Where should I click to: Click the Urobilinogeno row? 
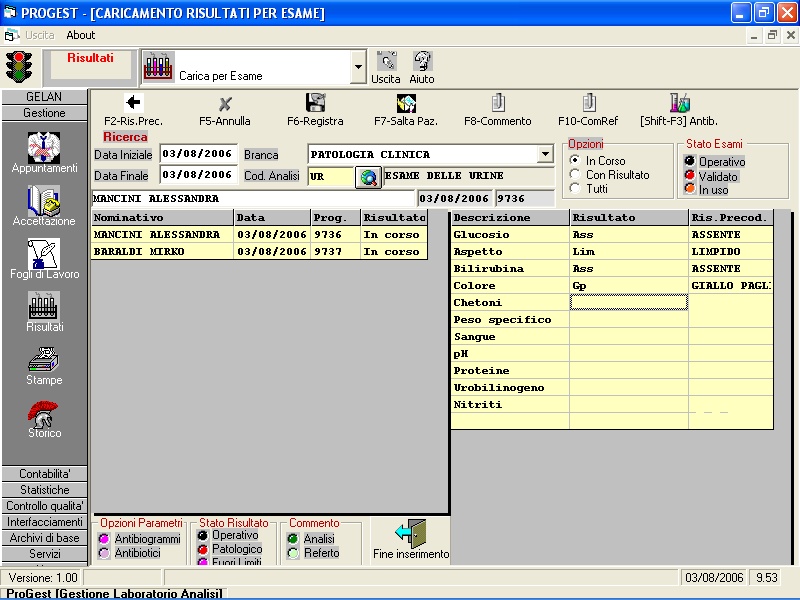coord(612,388)
